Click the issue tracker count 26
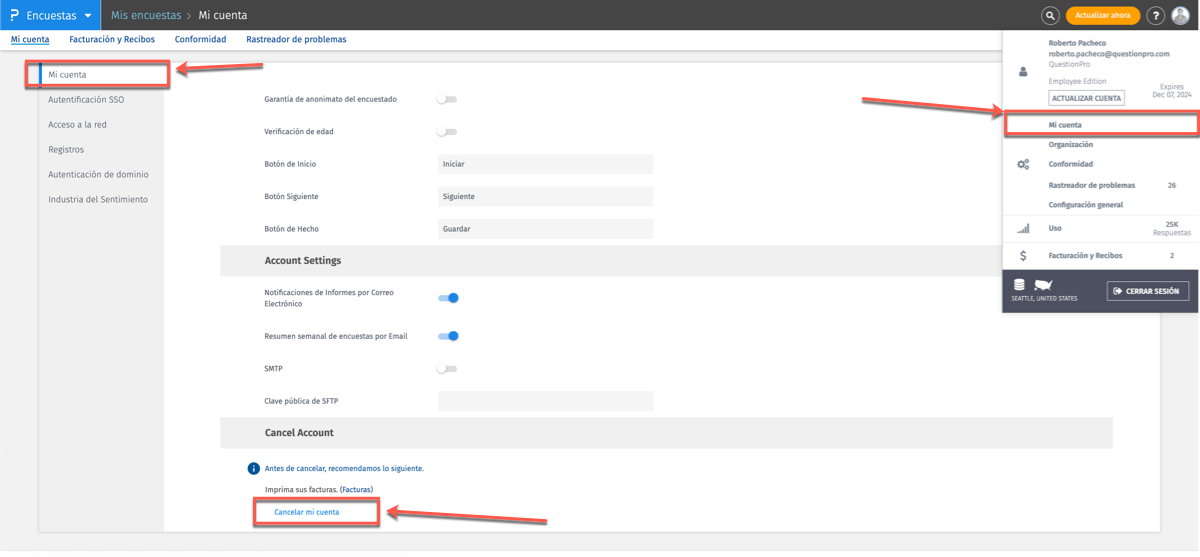The width and height of the screenshot is (1200, 557). (1172, 185)
